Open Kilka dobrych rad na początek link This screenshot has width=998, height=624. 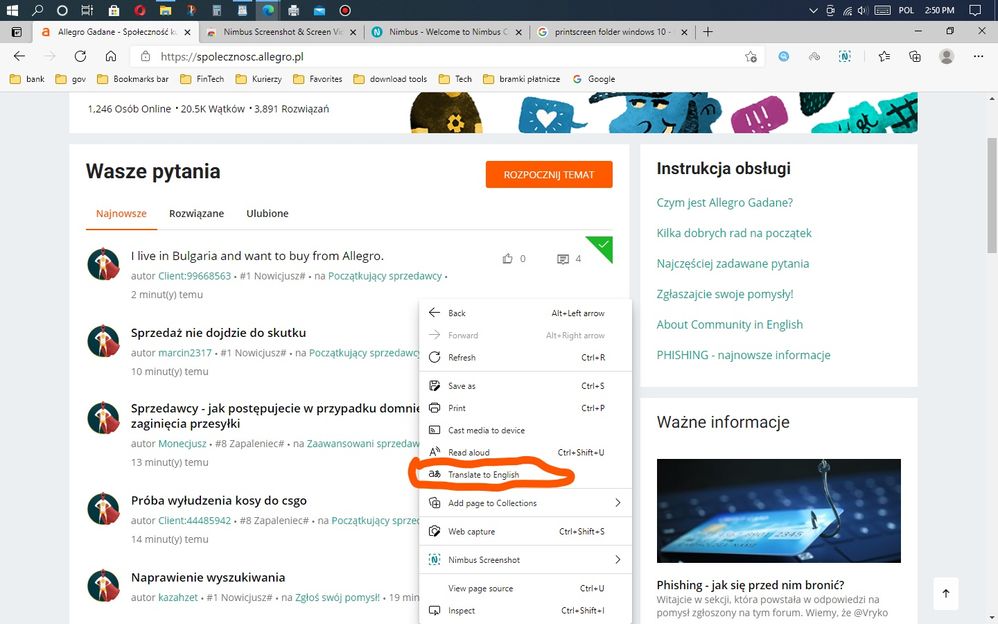(x=734, y=233)
